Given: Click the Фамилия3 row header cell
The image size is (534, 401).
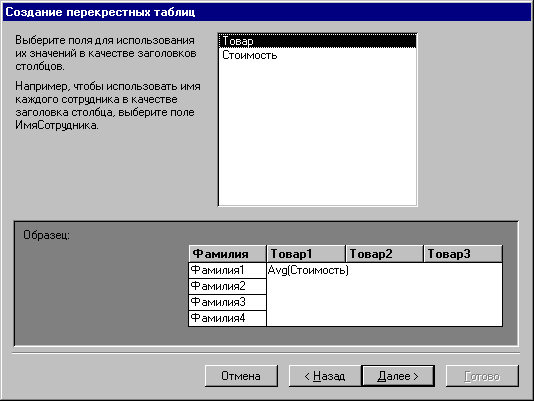Looking at the screenshot, I should pos(227,303).
